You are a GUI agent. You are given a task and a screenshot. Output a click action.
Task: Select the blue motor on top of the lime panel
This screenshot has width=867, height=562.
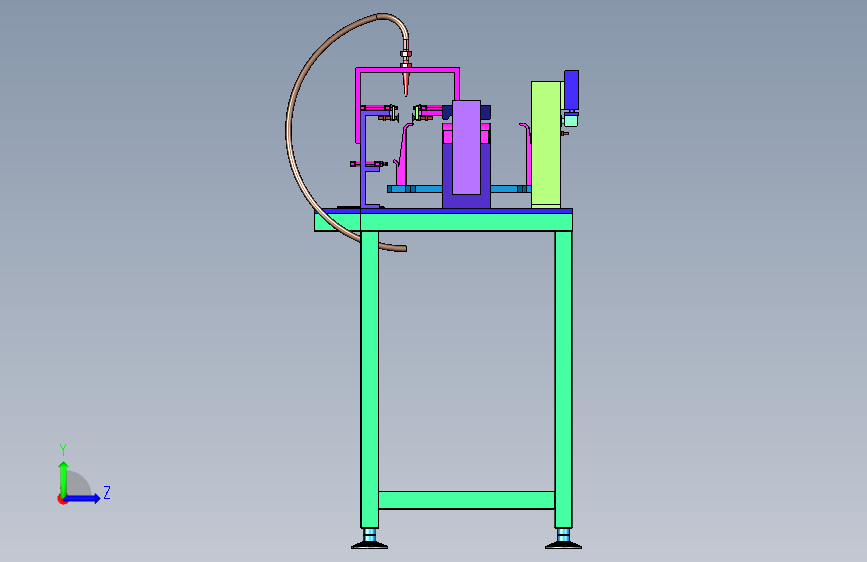tap(571, 90)
